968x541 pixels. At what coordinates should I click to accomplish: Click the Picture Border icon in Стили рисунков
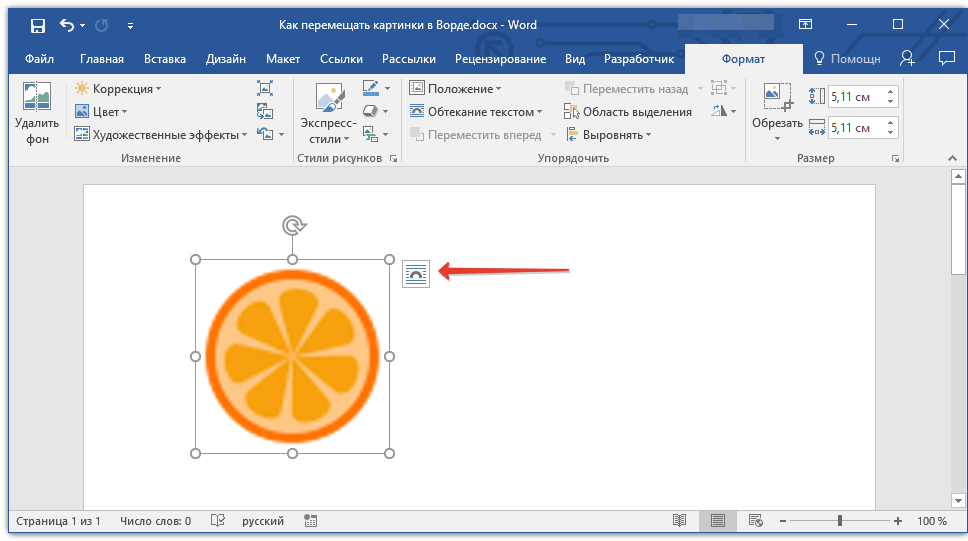371,88
